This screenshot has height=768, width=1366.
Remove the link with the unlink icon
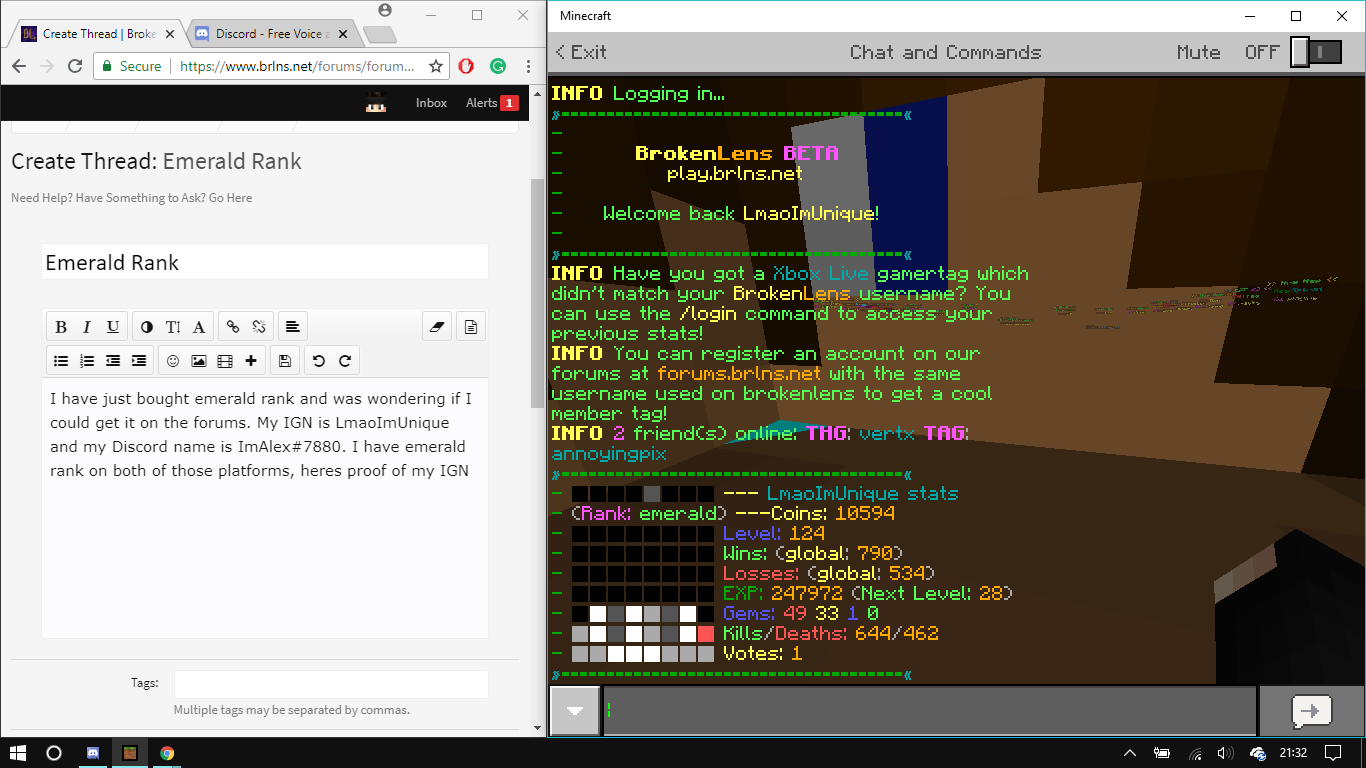point(259,326)
